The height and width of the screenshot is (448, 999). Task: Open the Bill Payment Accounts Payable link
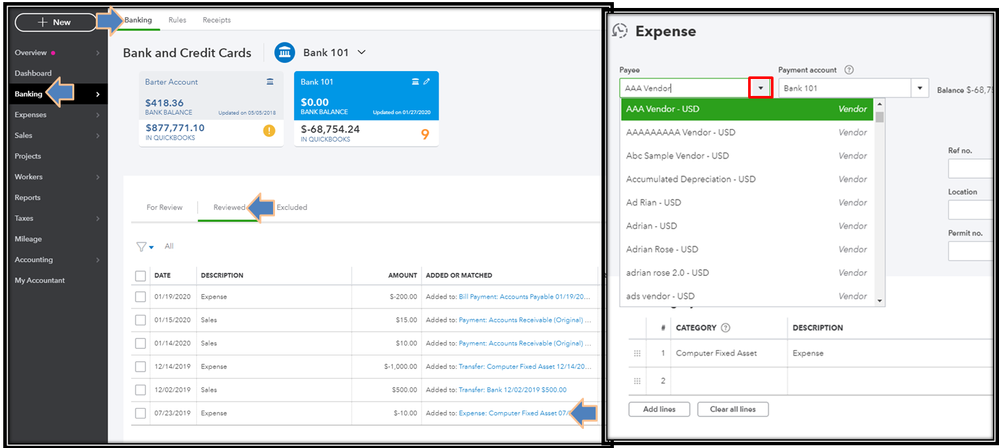tap(524, 297)
